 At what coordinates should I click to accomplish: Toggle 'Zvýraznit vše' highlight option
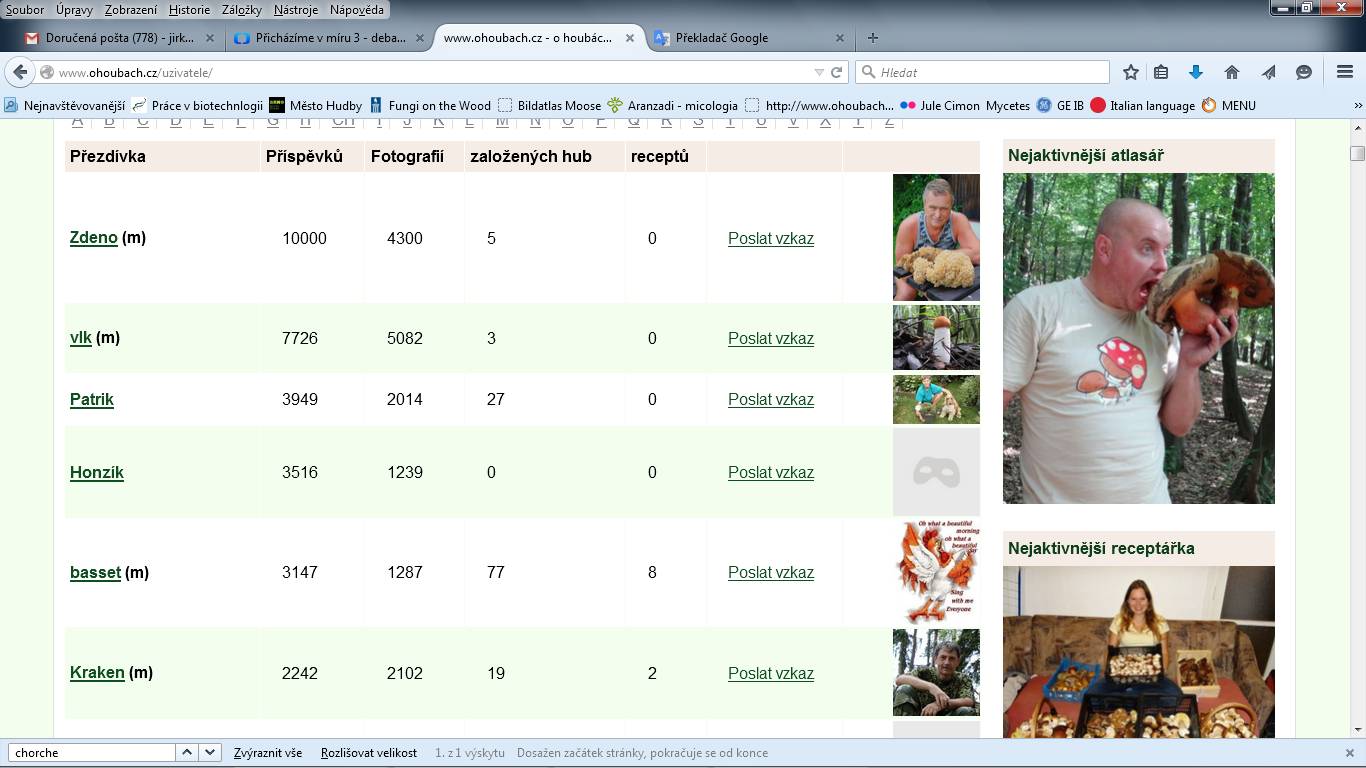(267, 753)
